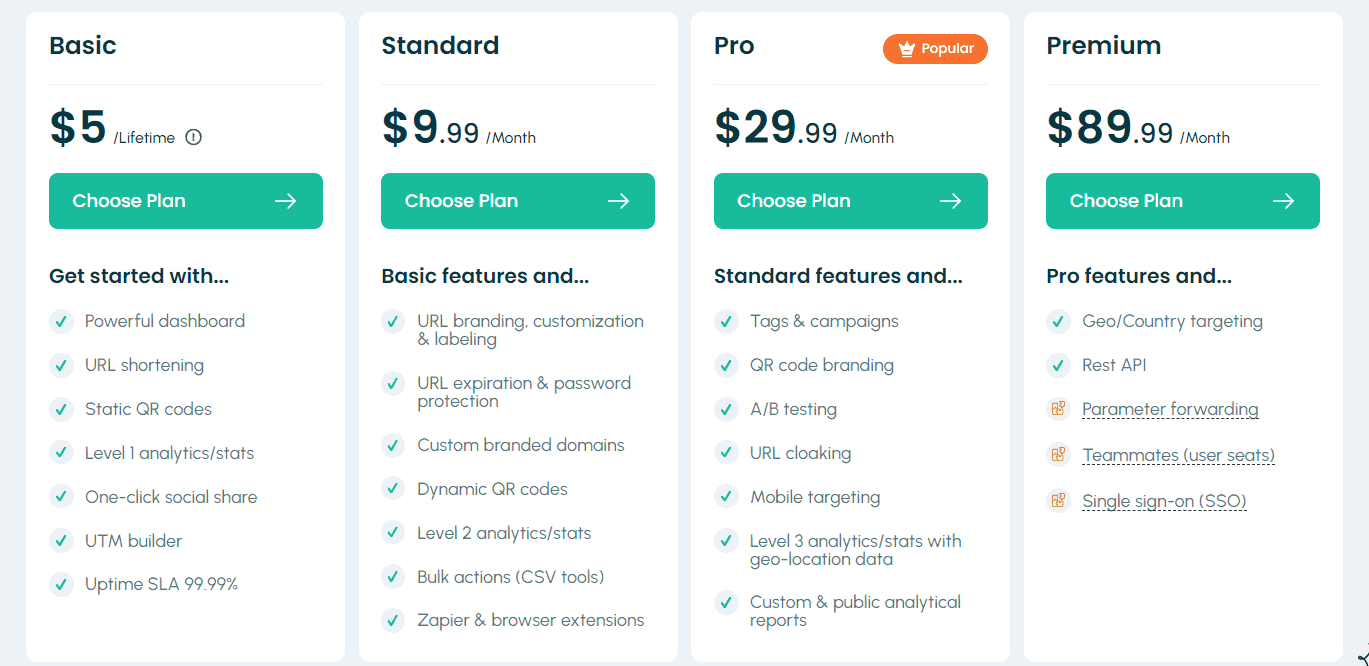Viewport: 1369px width, 666px height.
Task: Choose the Basic plan
Action: coord(185,201)
